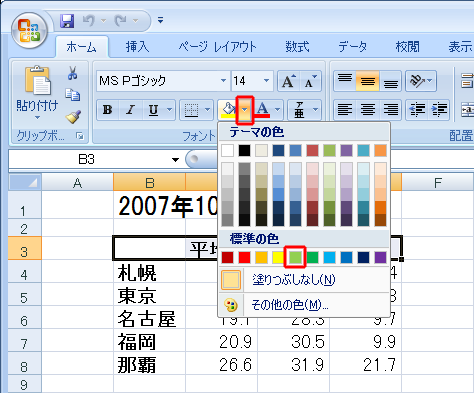
Task: Pick light green standard color
Action: [x=295, y=257]
